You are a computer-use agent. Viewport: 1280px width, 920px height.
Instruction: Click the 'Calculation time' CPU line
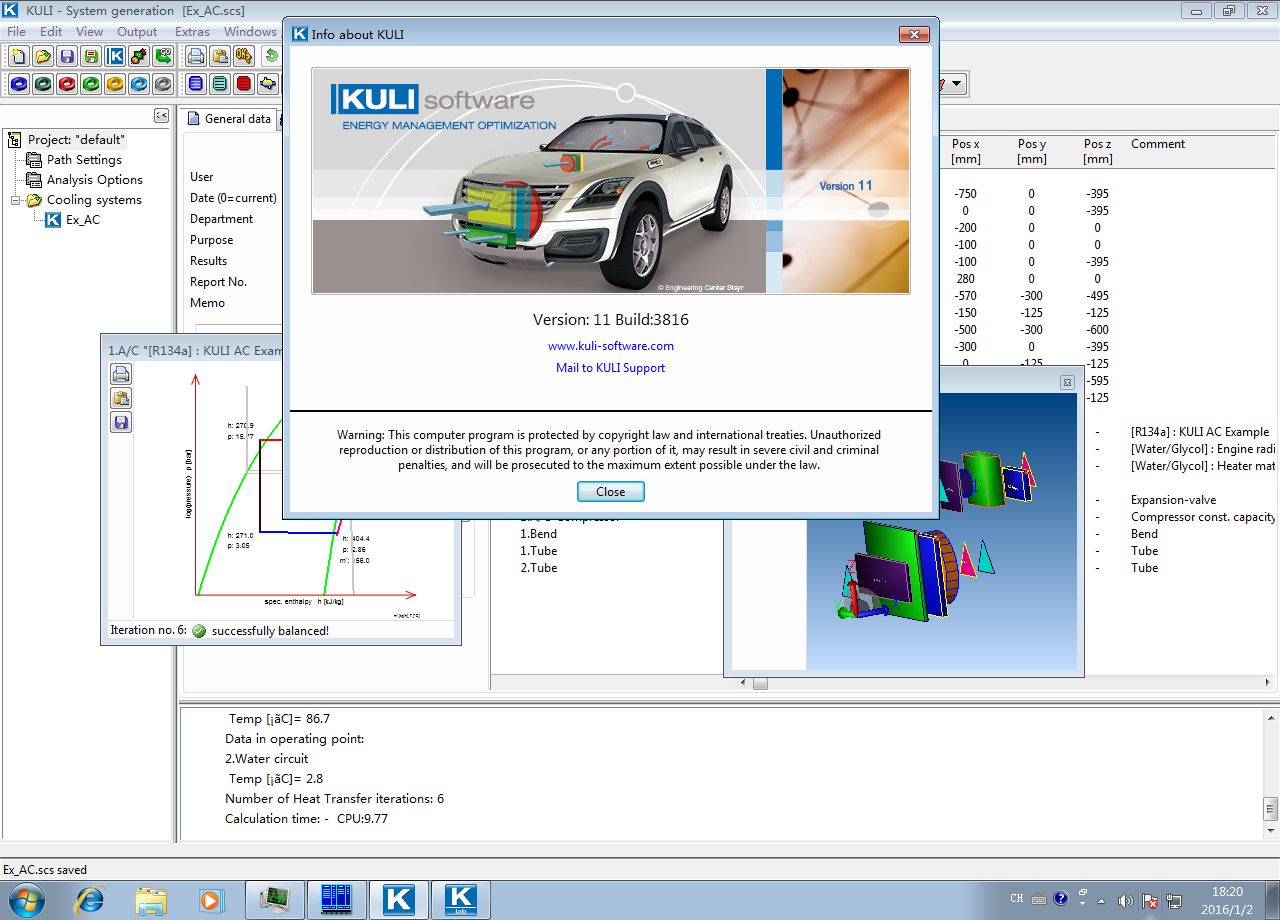[x=306, y=819]
